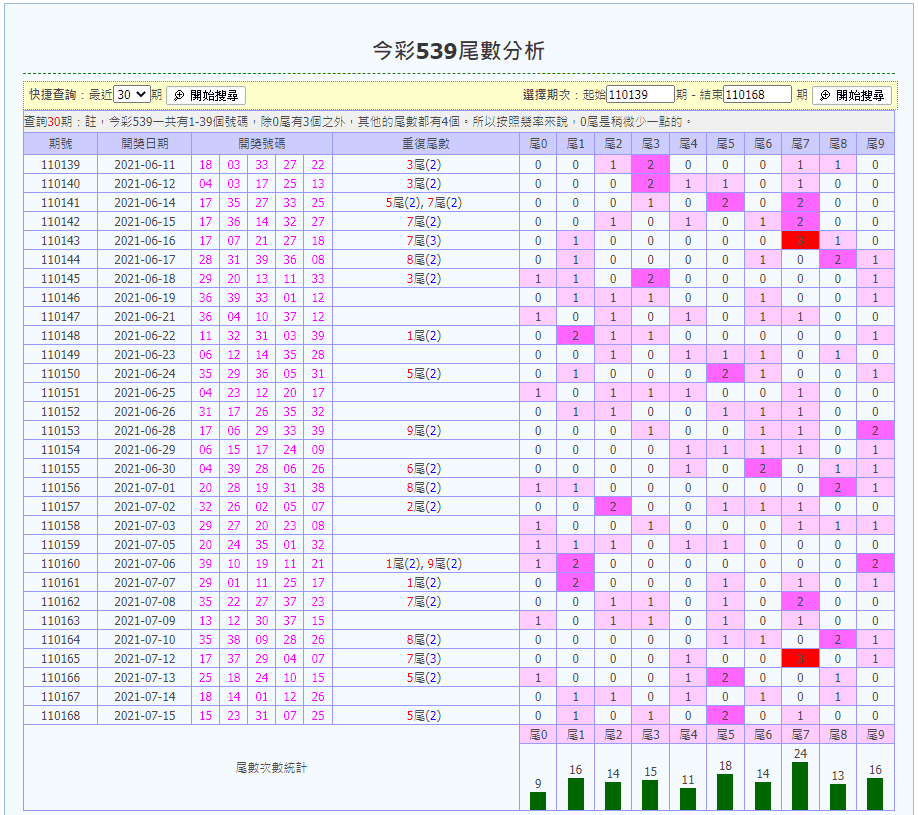Click the 尾7 header at the table top
Screen dimensions: 919x815
point(800,144)
